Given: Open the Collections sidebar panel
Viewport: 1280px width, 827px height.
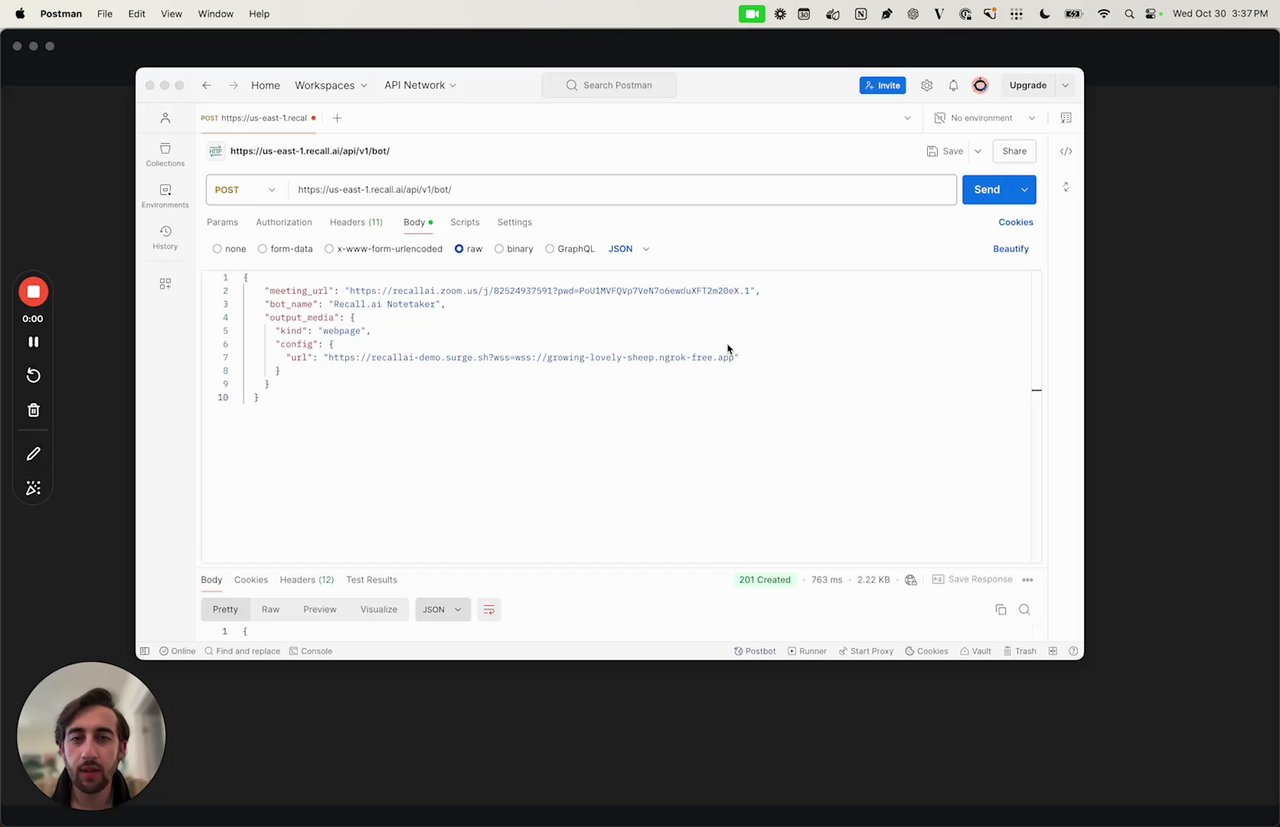Looking at the screenshot, I should [x=165, y=154].
